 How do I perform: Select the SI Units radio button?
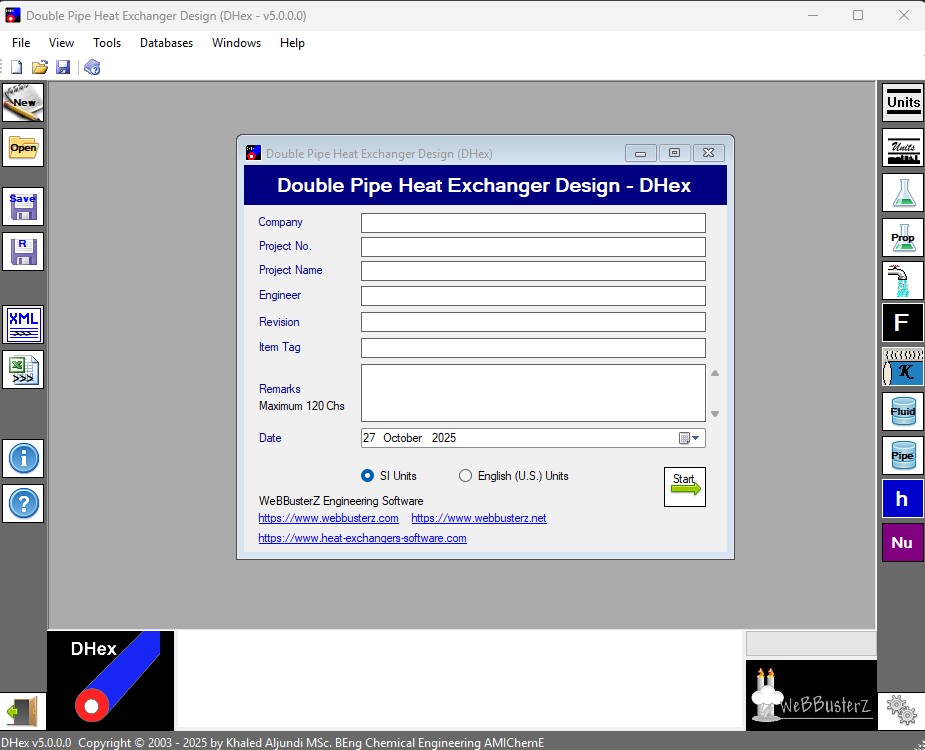(367, 476)
